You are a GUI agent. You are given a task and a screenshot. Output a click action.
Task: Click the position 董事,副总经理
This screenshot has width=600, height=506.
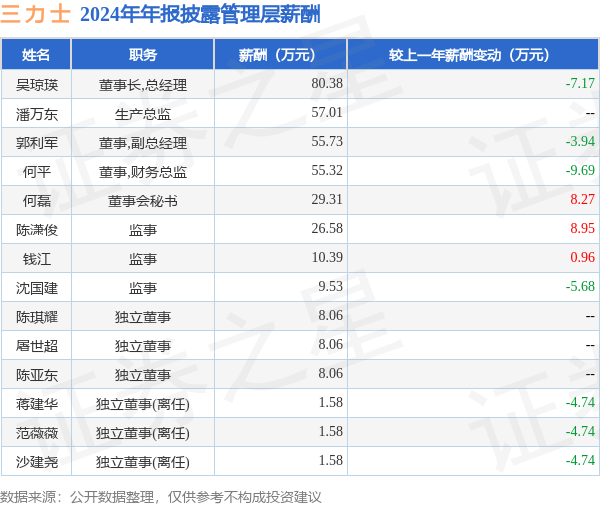[x=143, y=143]
